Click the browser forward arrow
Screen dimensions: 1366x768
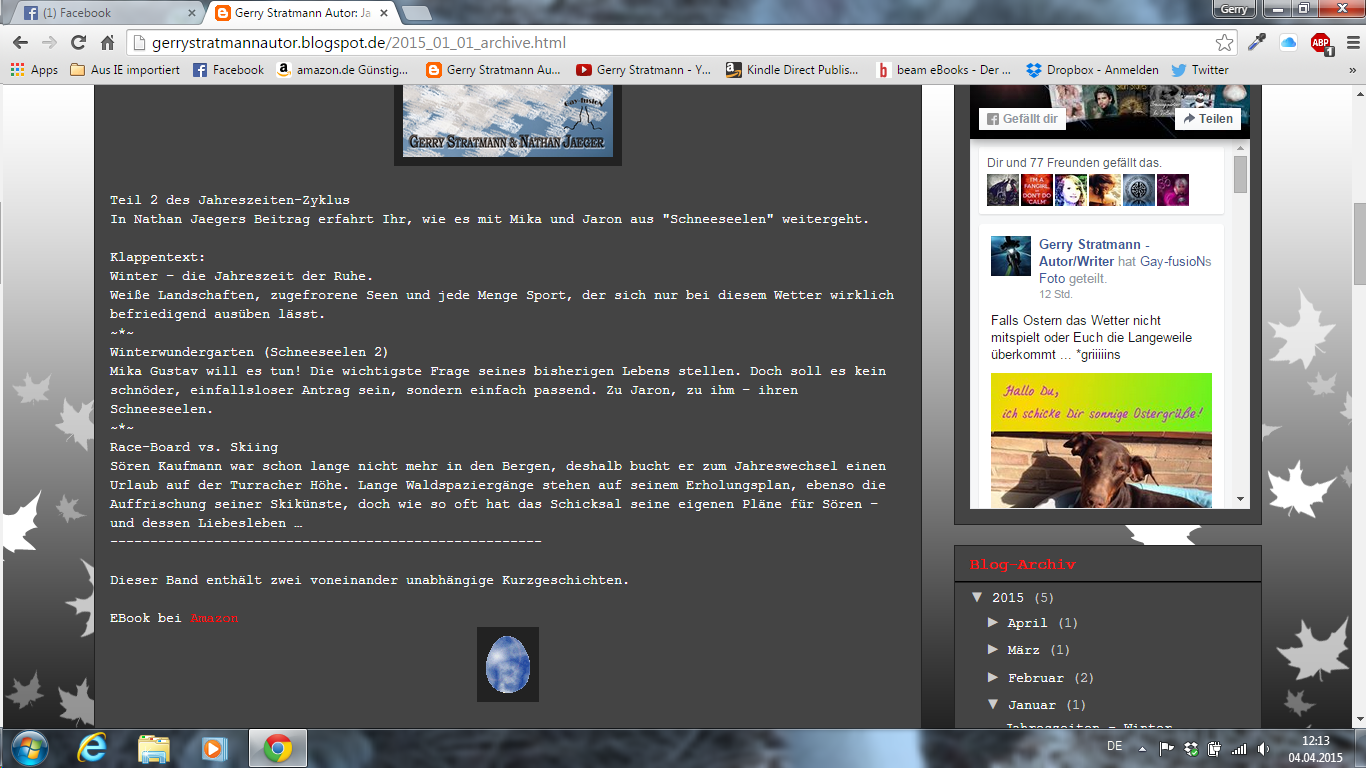coord(49,43)
